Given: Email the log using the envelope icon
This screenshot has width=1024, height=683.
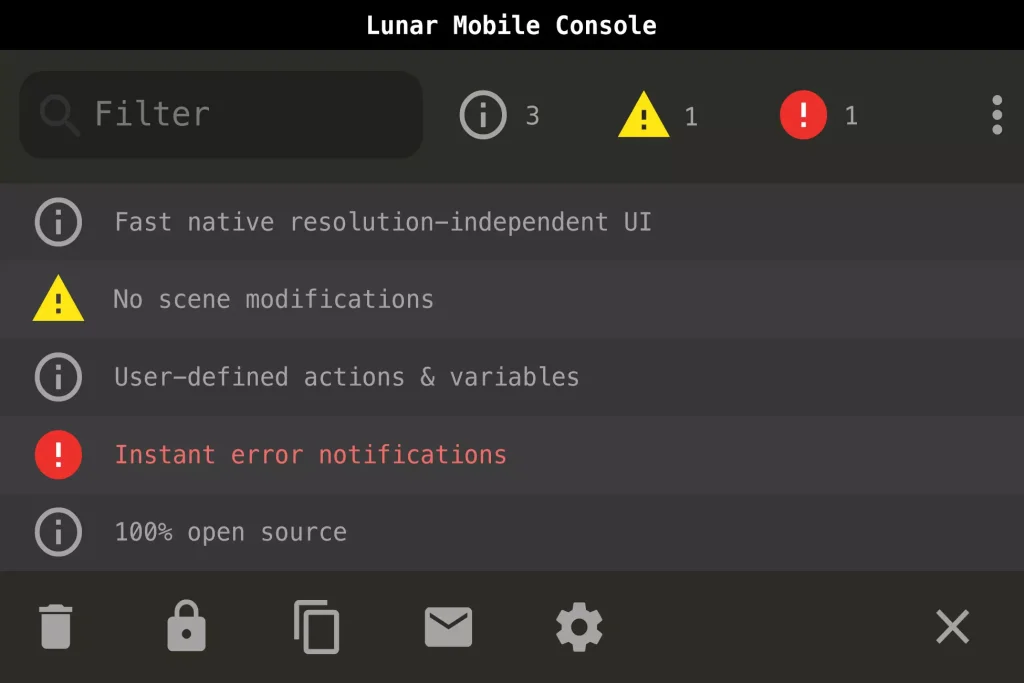Looking at the screenshot, I should 448,627.
